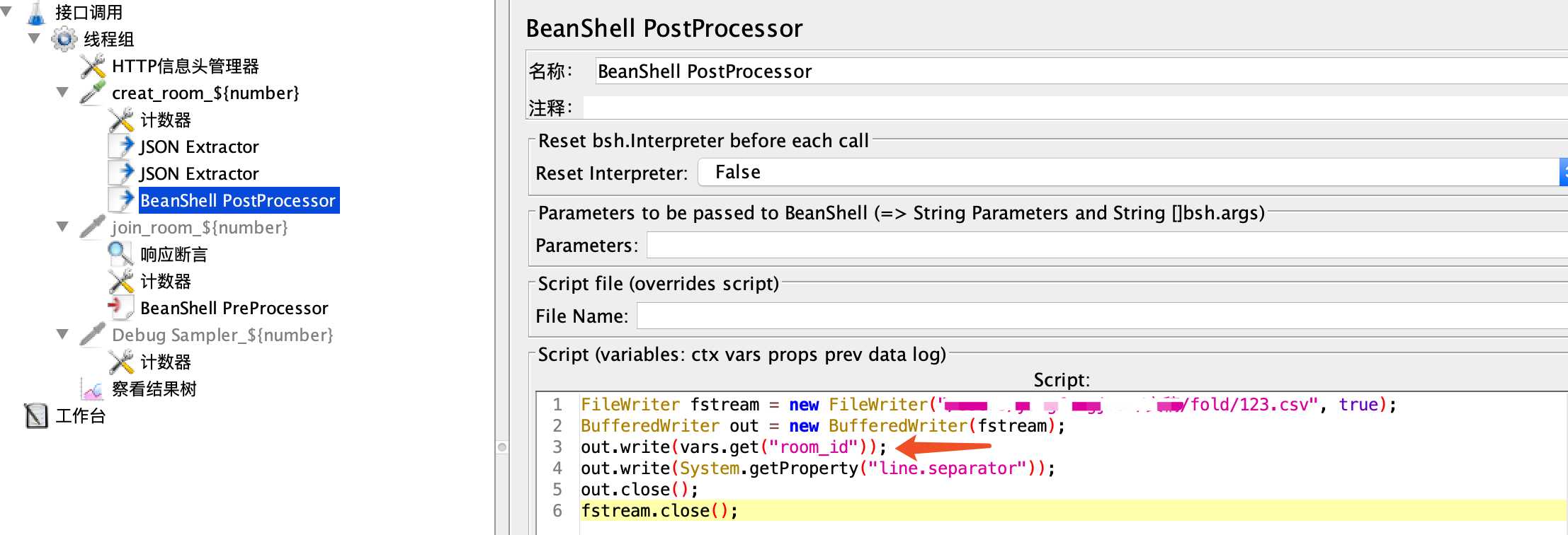1568x535 pixels.
Task: Click the 计数器 icon under creat_room
Action: click(121, 120)
